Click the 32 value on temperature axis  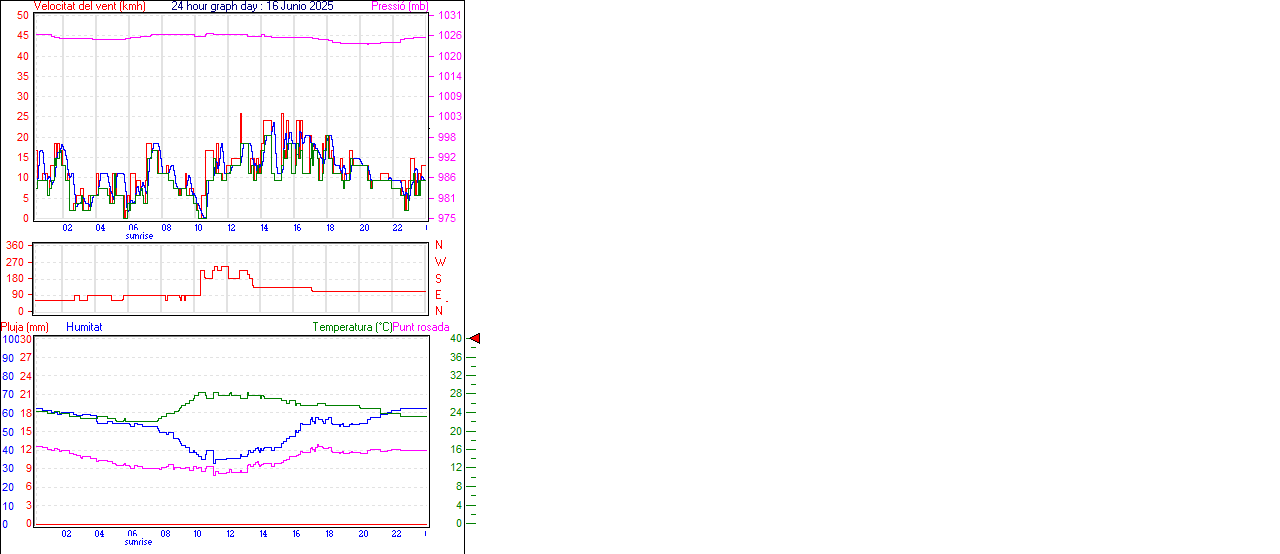pos(456,376)
